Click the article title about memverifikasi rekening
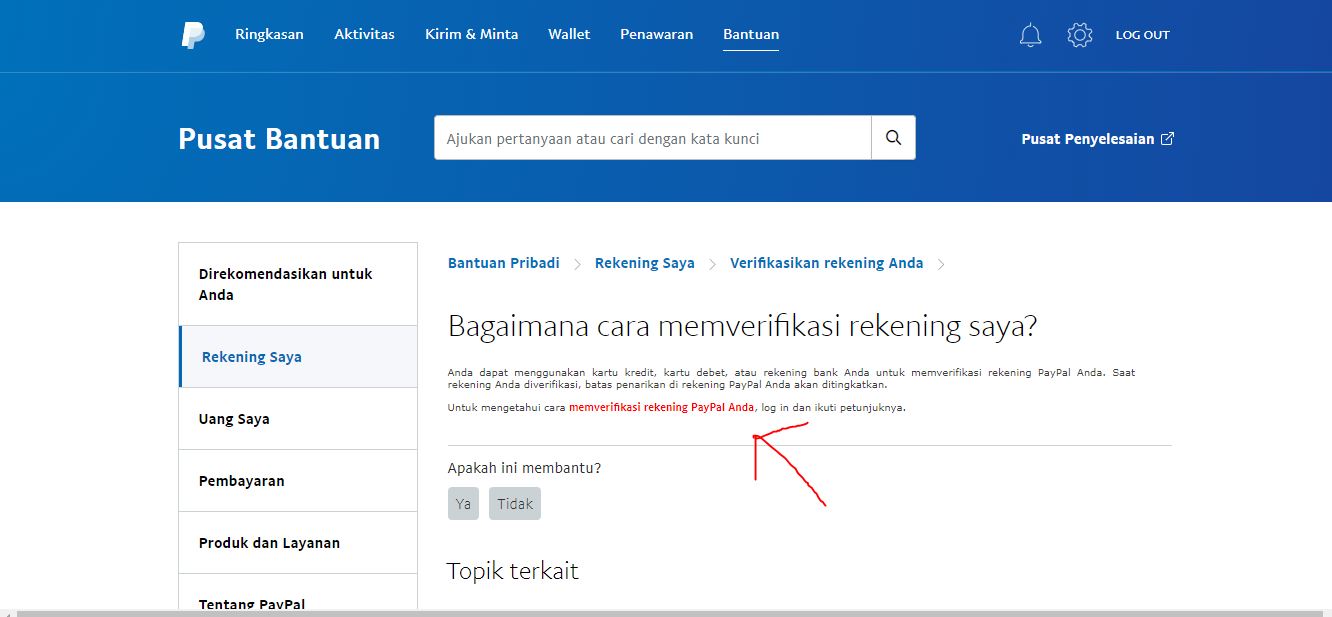The image size is (1332, 617). [x=743, y=326]
